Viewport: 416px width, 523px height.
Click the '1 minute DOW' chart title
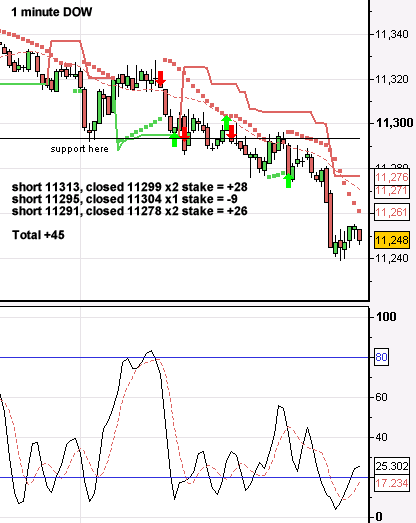[x=52, y=12]
